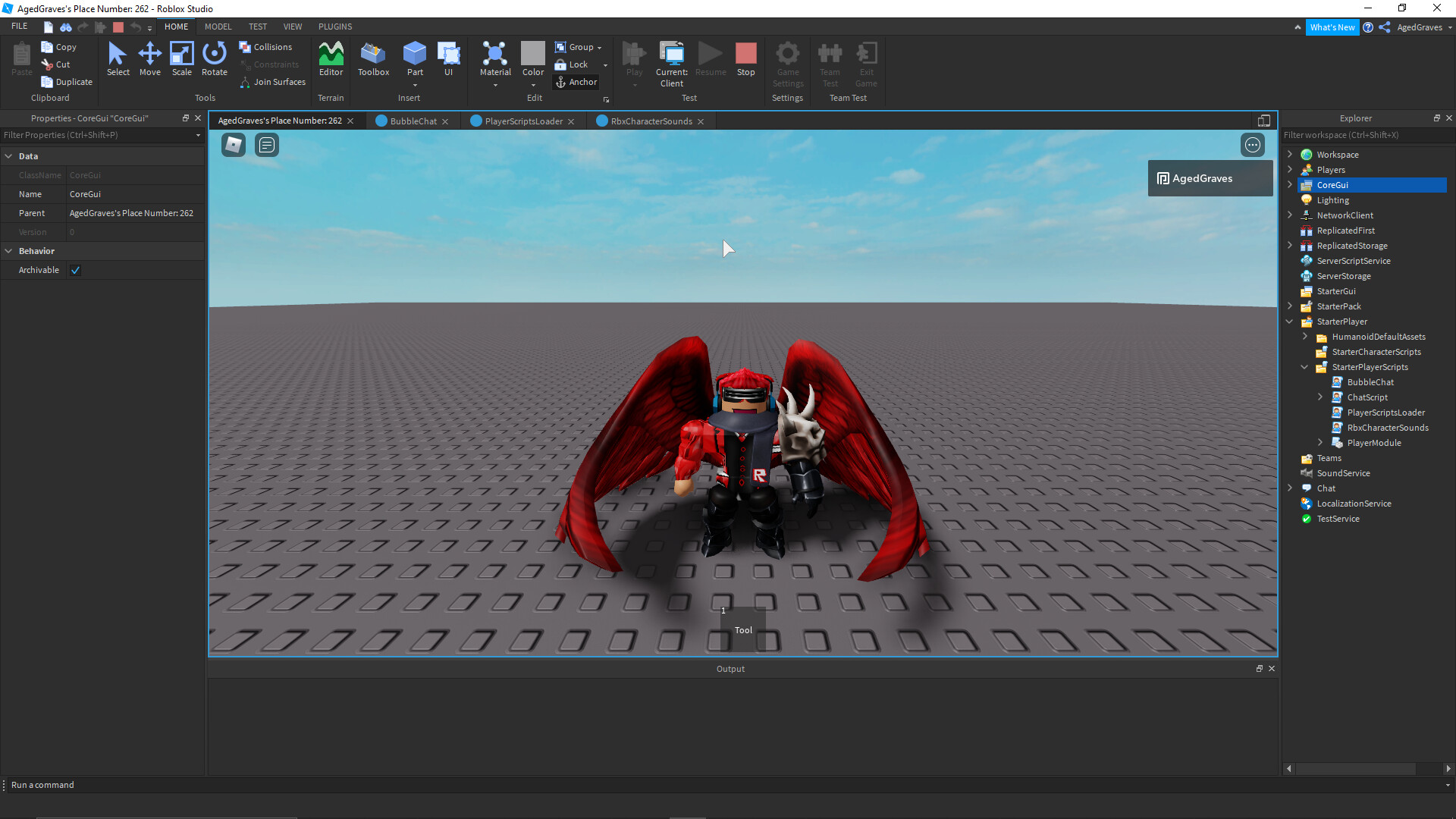
Task: Pick the Select tool
Action: [x=118, y=58]
